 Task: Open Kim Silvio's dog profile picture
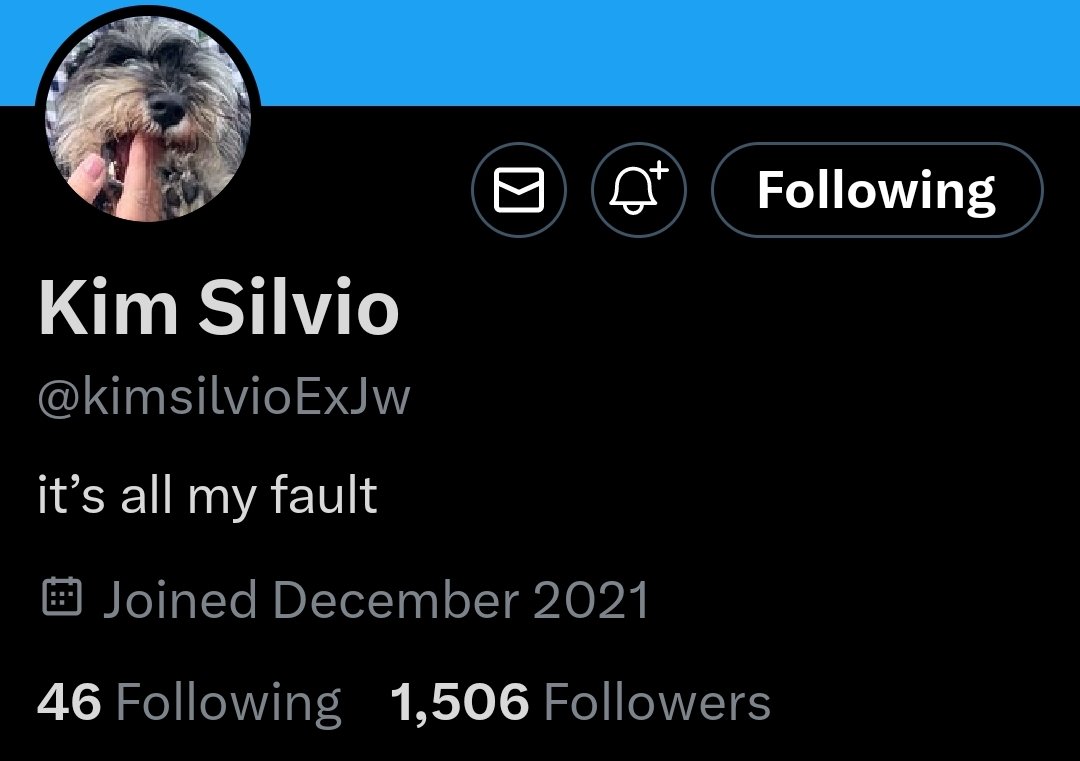pyautogui.click(x=148, y=118)
